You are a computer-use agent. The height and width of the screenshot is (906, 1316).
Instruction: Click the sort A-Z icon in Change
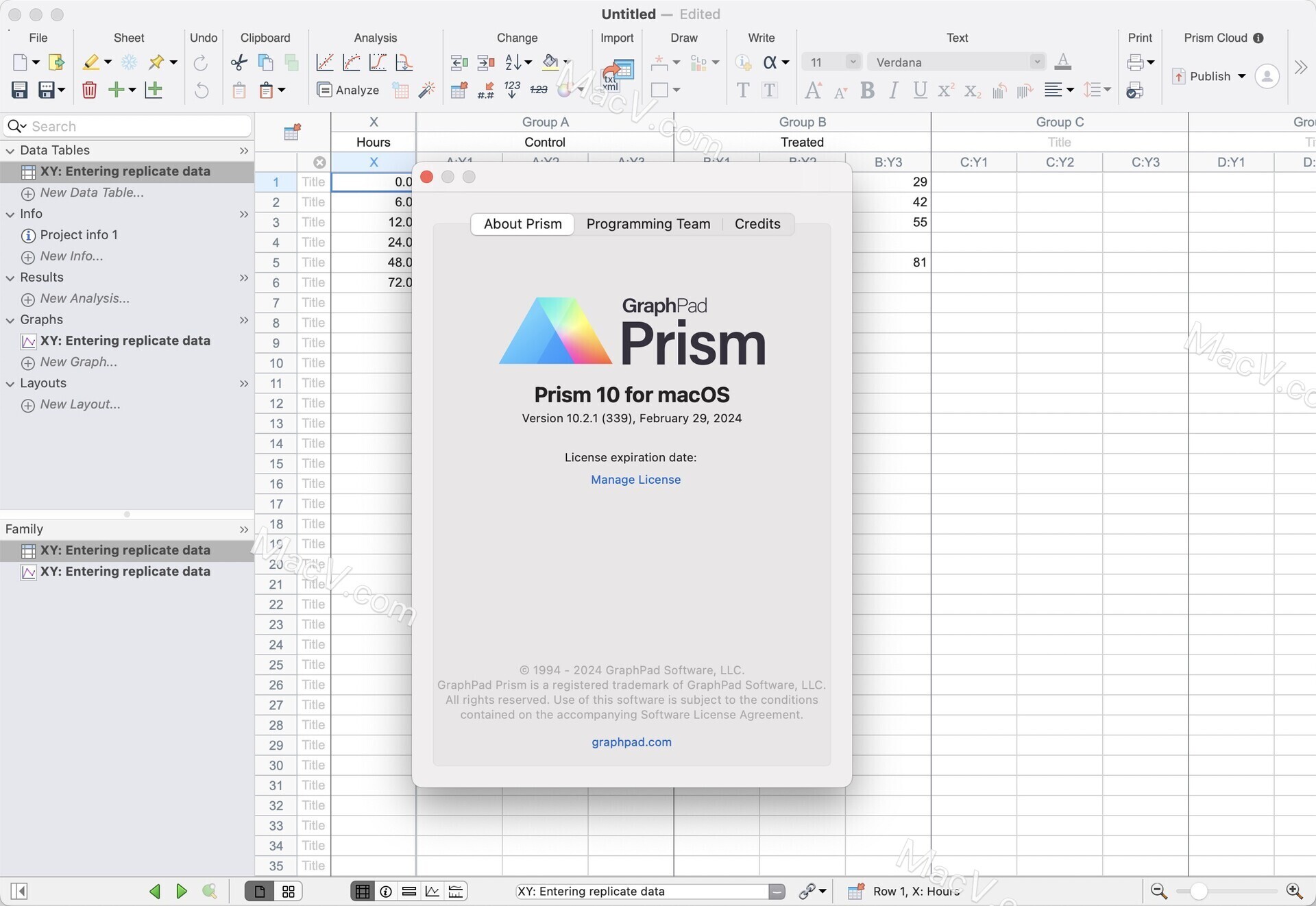[513, 62]
